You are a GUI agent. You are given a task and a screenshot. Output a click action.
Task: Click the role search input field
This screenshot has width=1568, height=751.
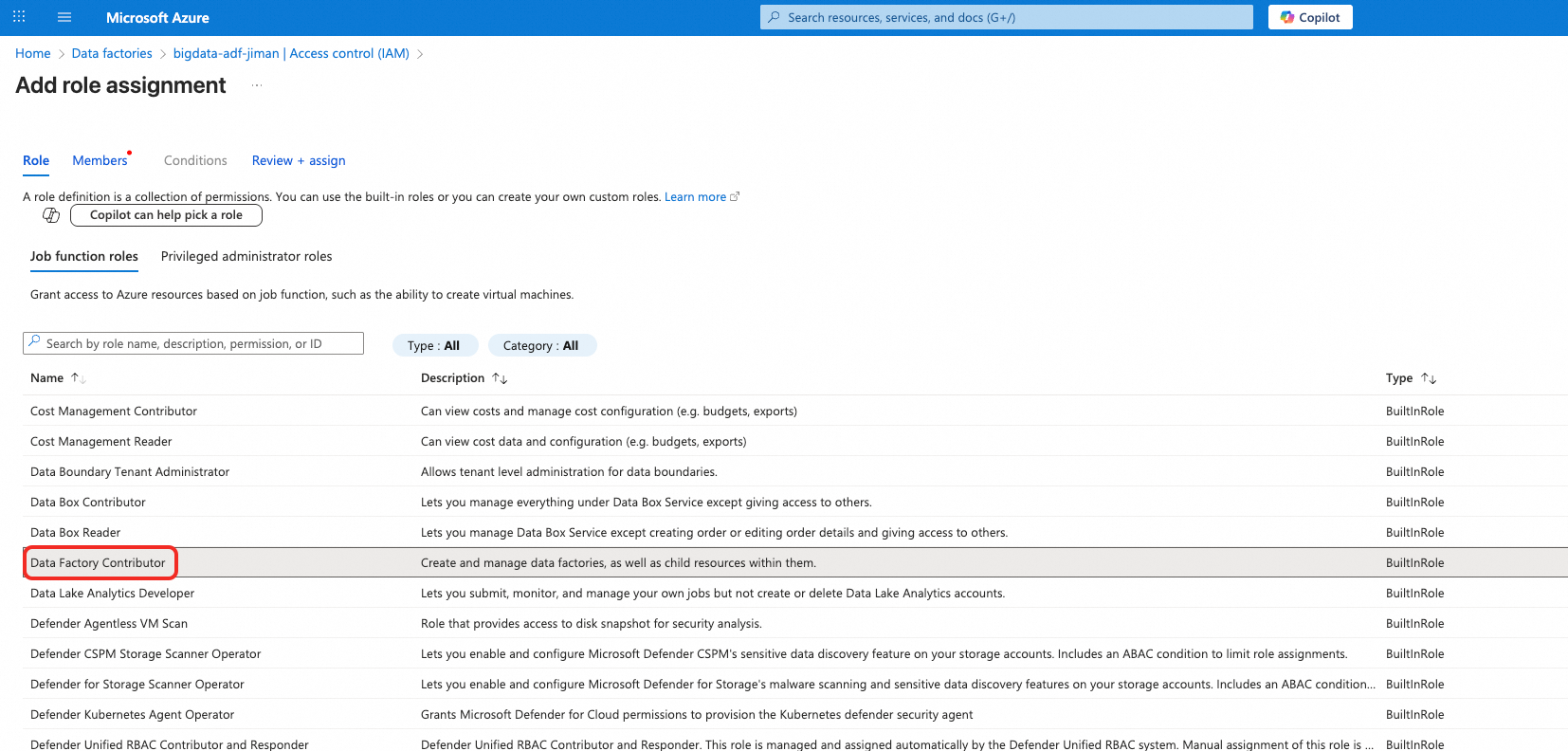point(193,343)
